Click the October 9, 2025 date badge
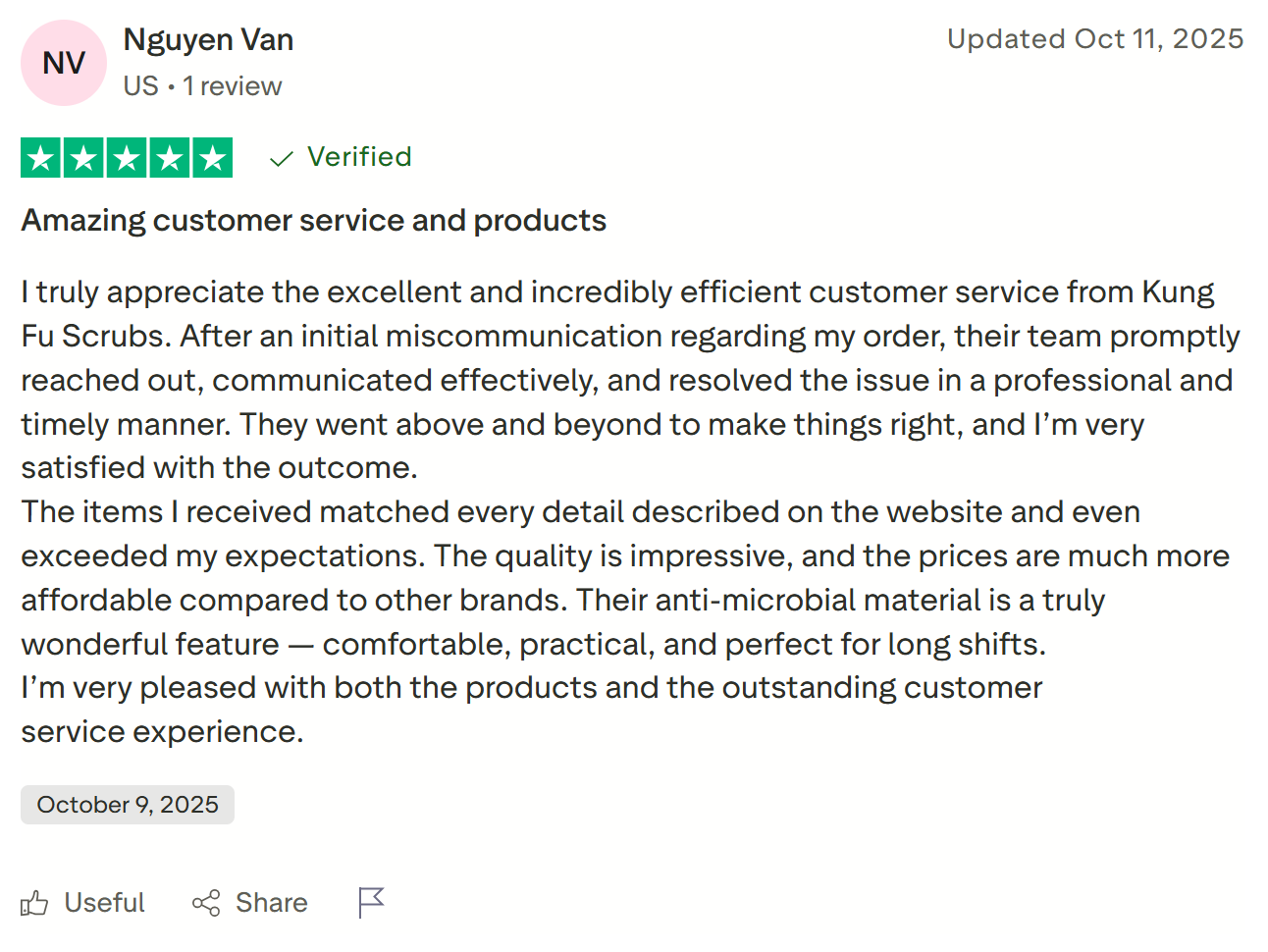This screenshot has height=952, width=1268. 128,805
